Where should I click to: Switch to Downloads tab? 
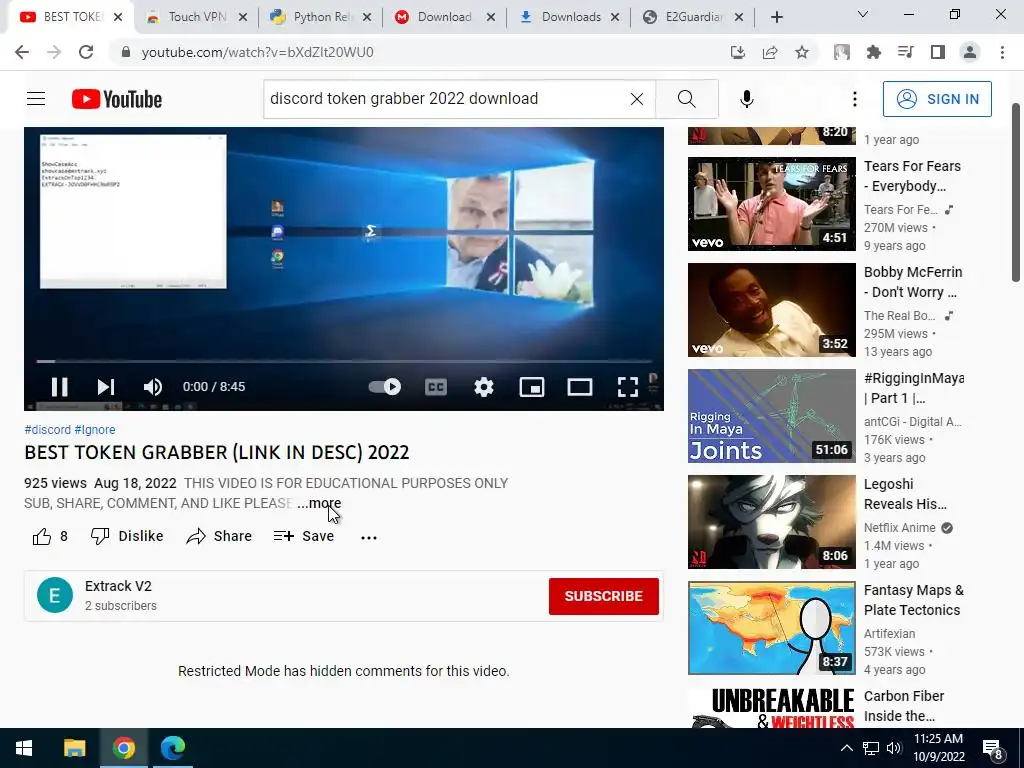pyautogui.click(x=569, y=17)
